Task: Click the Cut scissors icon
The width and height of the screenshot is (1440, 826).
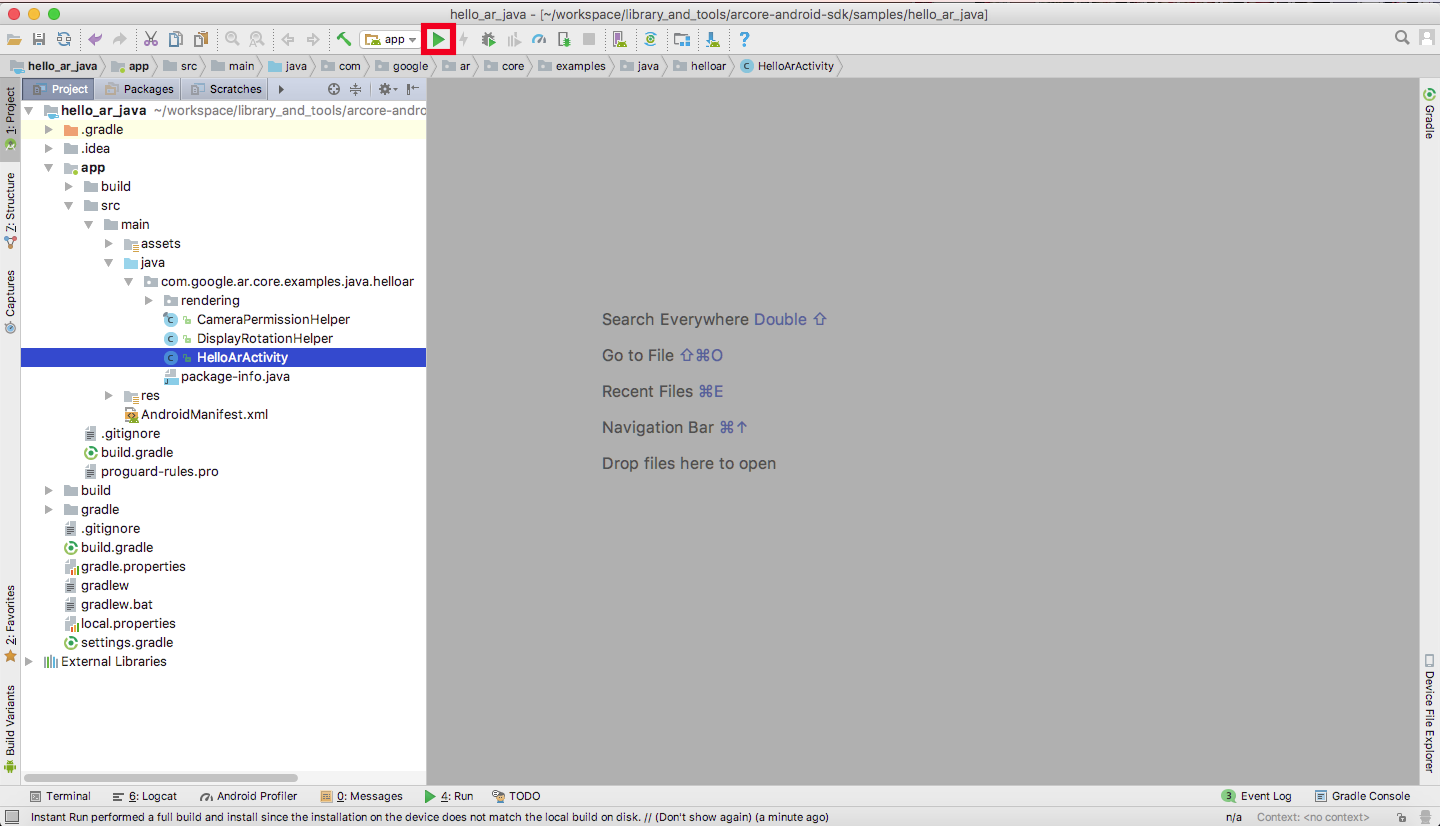Action: tap(150, 39)
